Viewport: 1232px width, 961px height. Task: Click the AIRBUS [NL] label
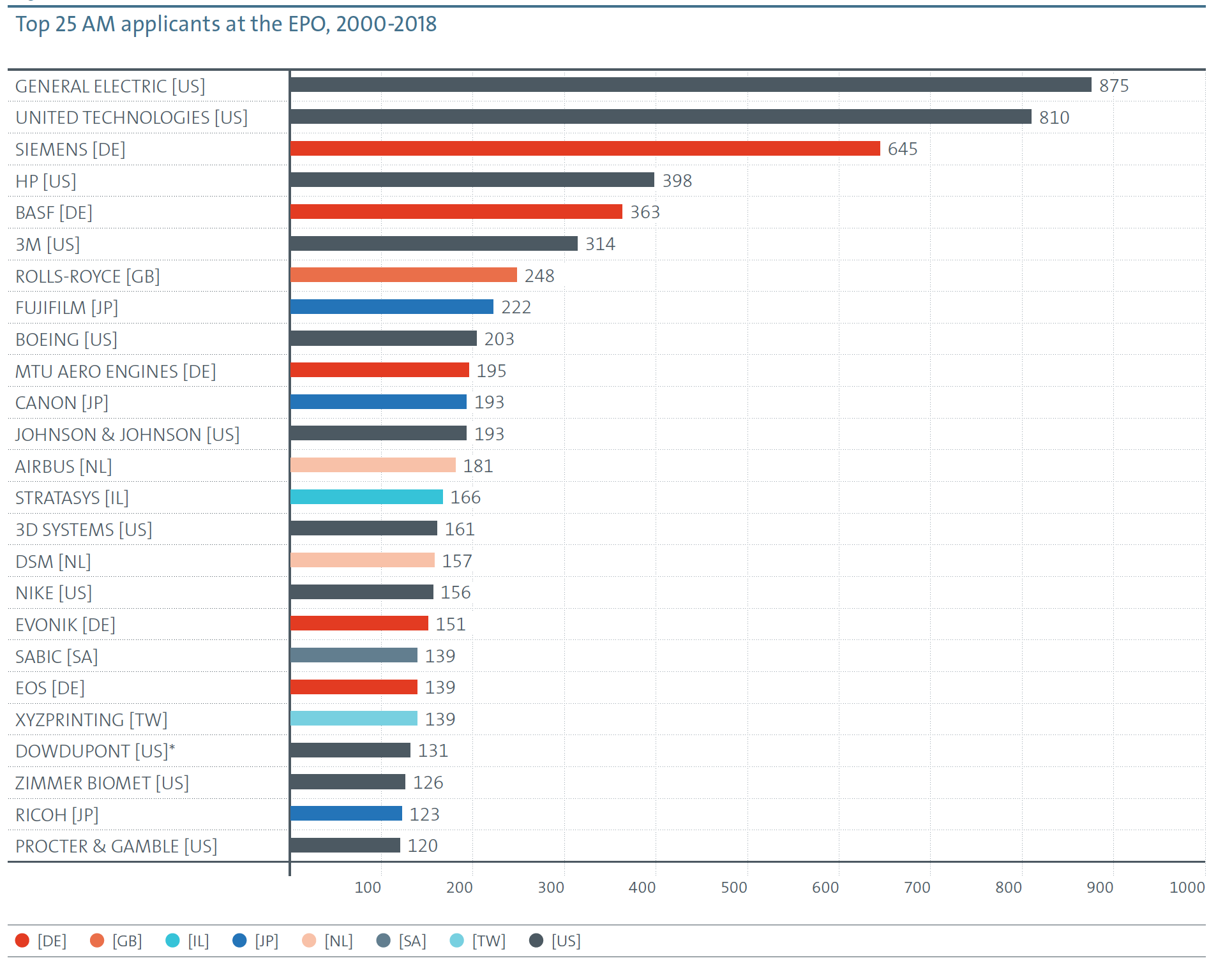(64, 466)
